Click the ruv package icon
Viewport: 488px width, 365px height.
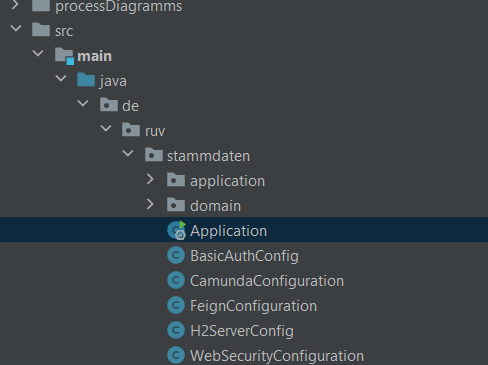(131, 130)
